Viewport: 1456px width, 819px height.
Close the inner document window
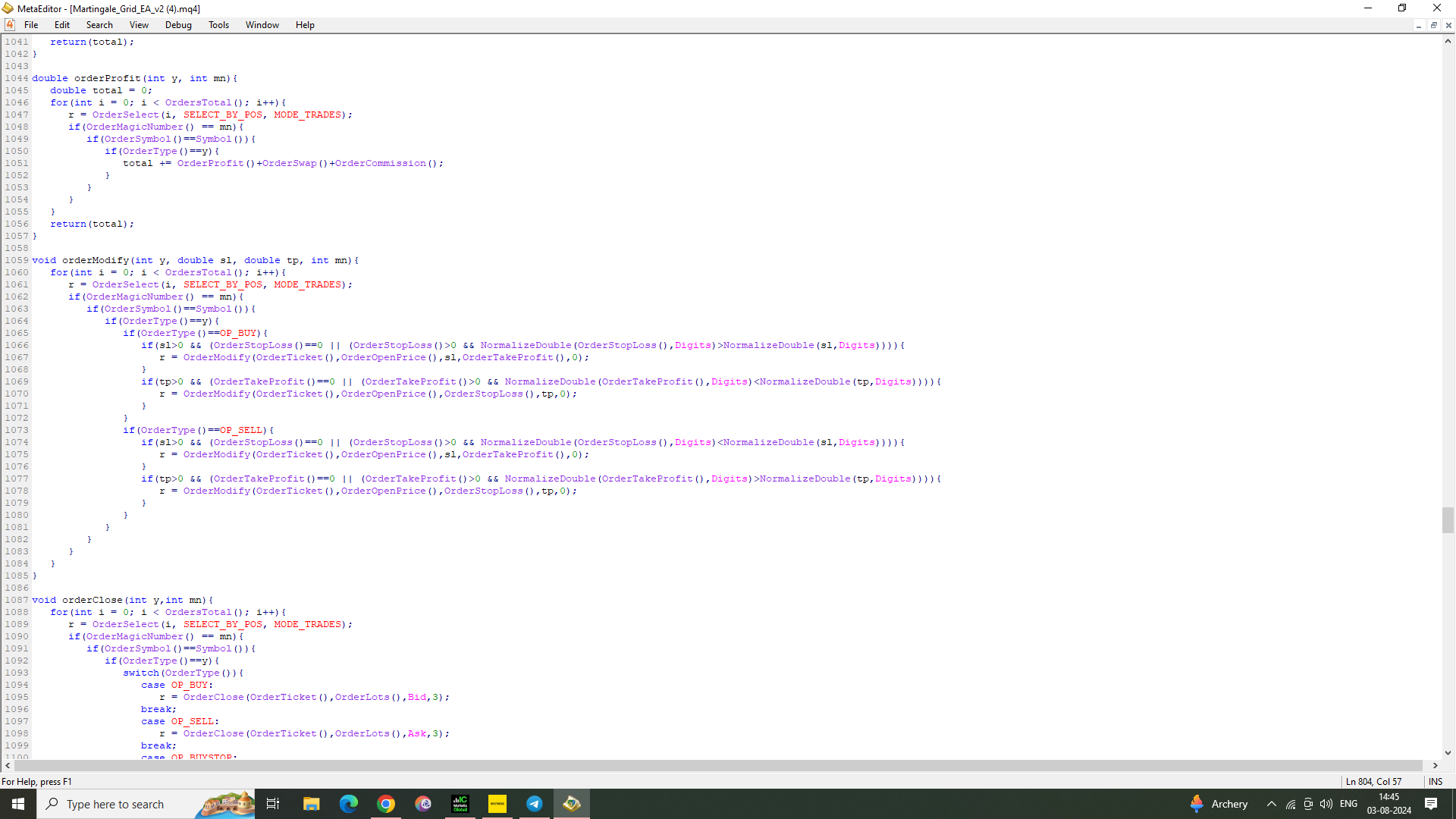1448,25
